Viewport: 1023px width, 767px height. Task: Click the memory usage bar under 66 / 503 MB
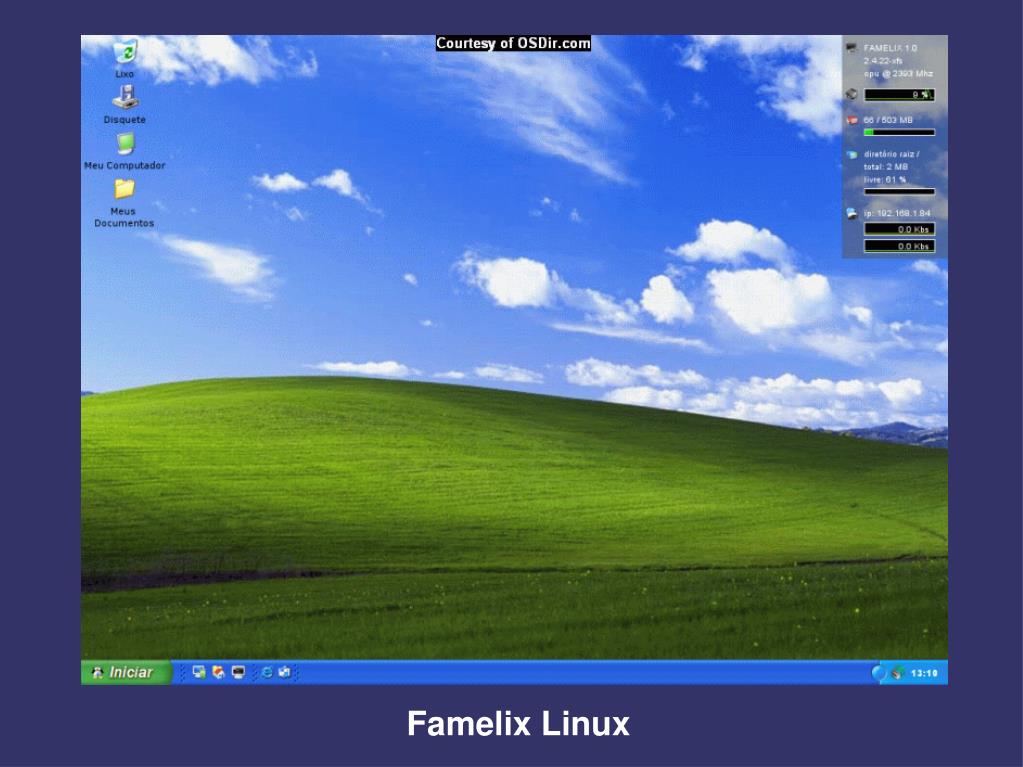(x=900, y=132)
